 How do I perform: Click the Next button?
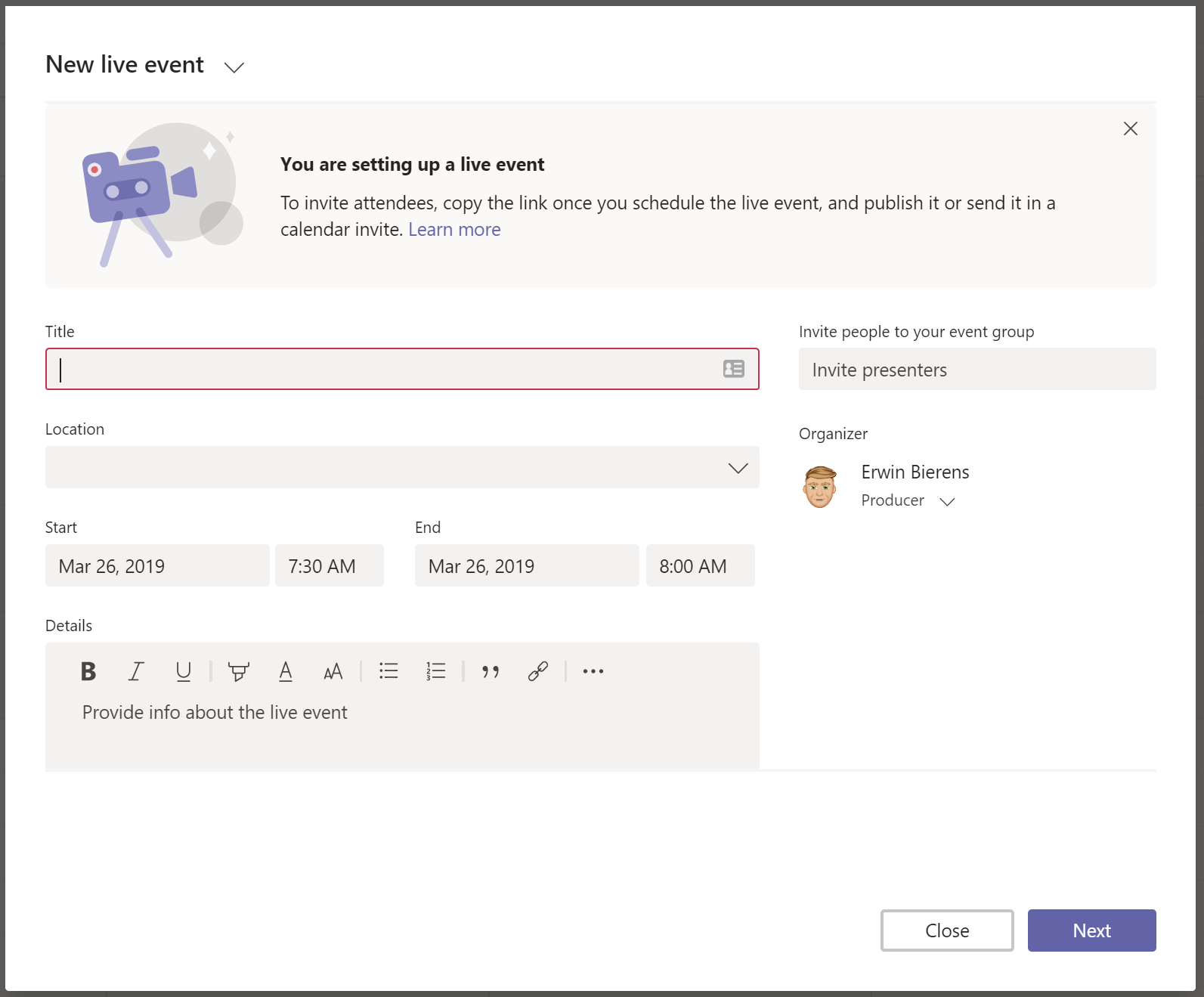(x=1091, y=930)
